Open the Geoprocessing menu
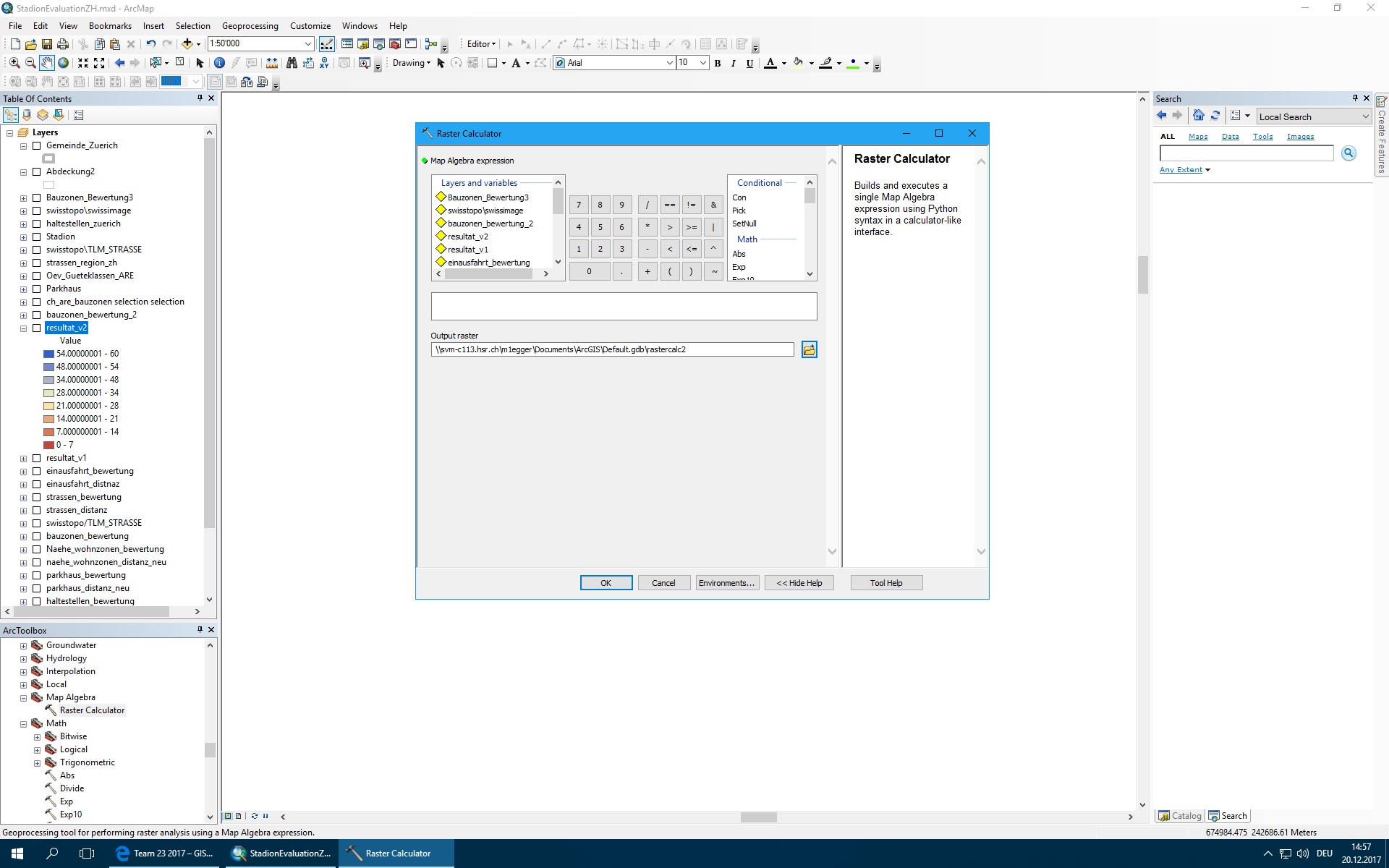 pos(250,26)
